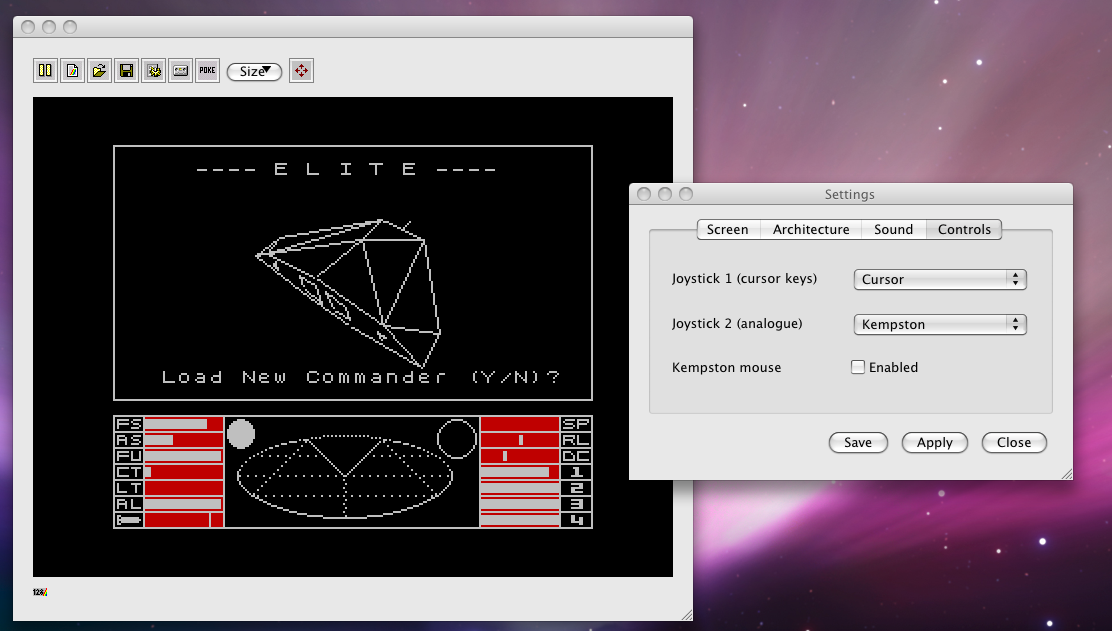1112x631 pixels.
Task: Open the POKE tool in the toolbar
Action: click(x=207, y=71)
